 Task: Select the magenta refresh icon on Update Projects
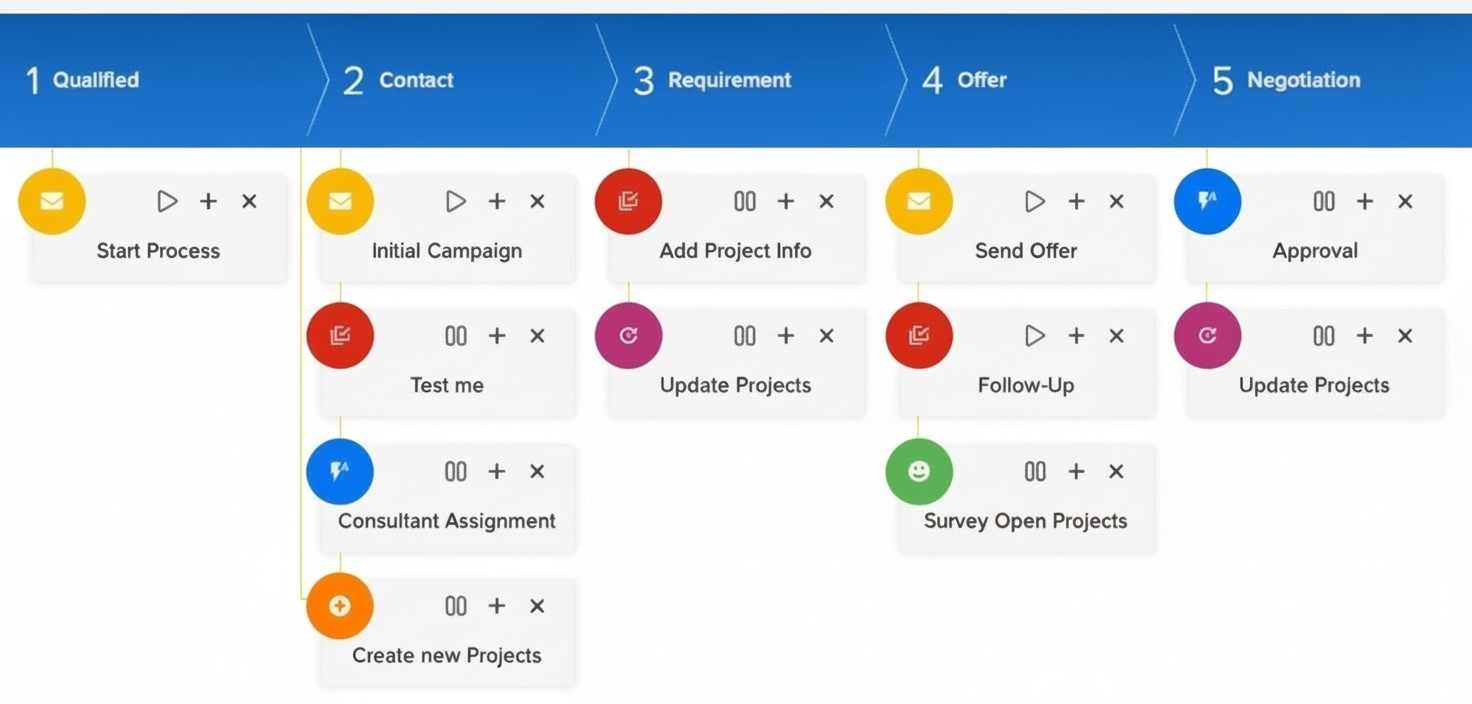click(628, 336)
